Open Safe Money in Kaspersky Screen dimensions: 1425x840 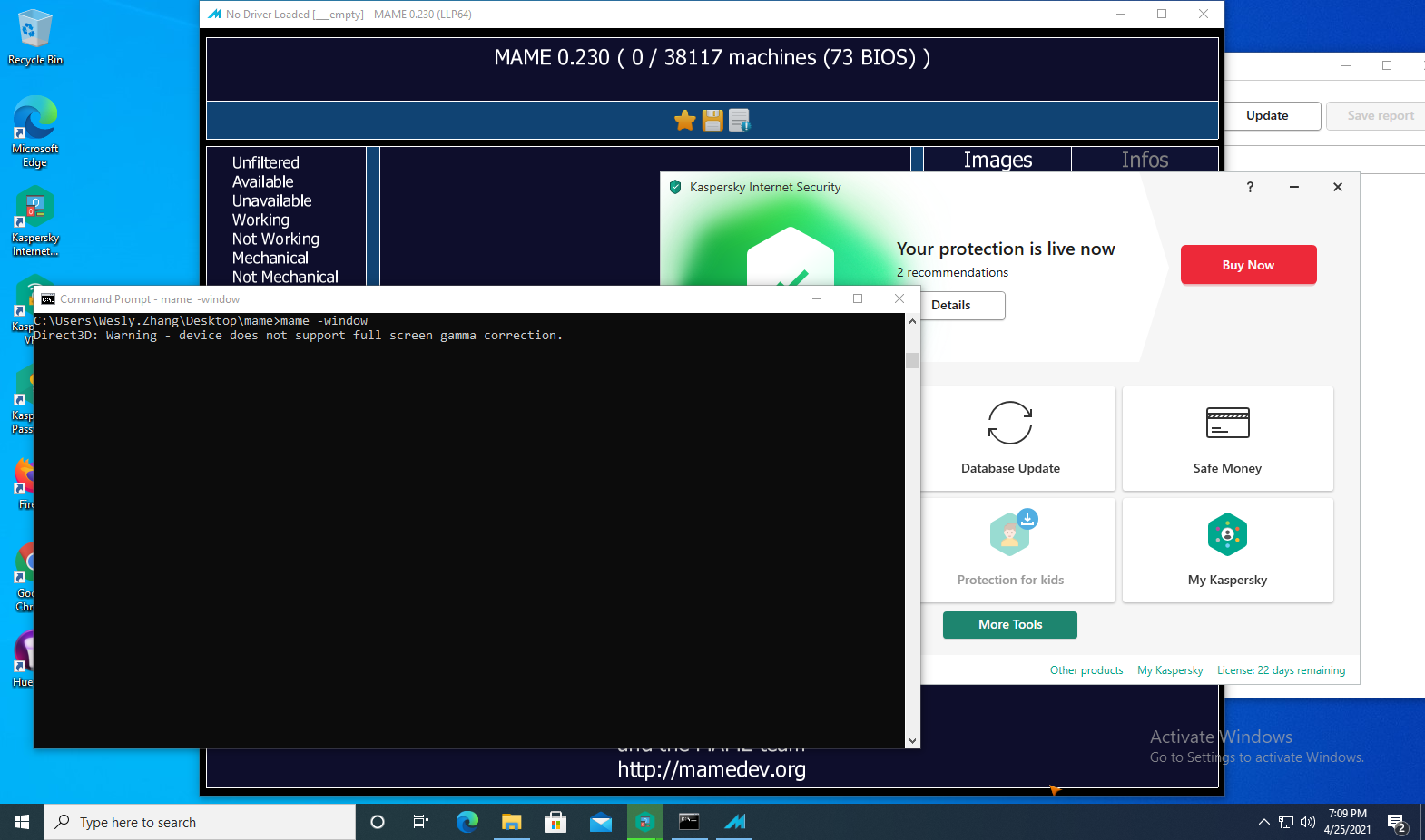[x=1227, y=439]
